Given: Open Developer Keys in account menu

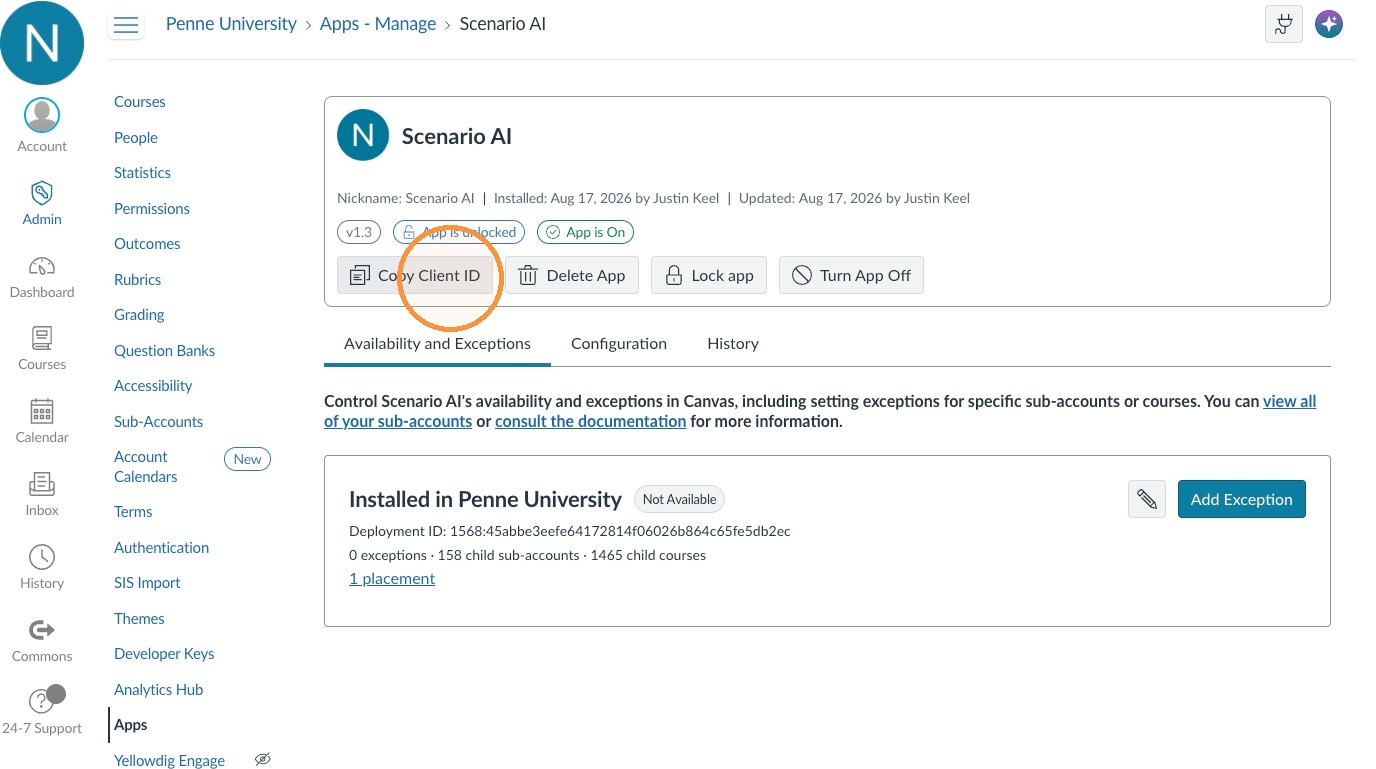Looking at the screenshot, I should click(x=164, y=654).
